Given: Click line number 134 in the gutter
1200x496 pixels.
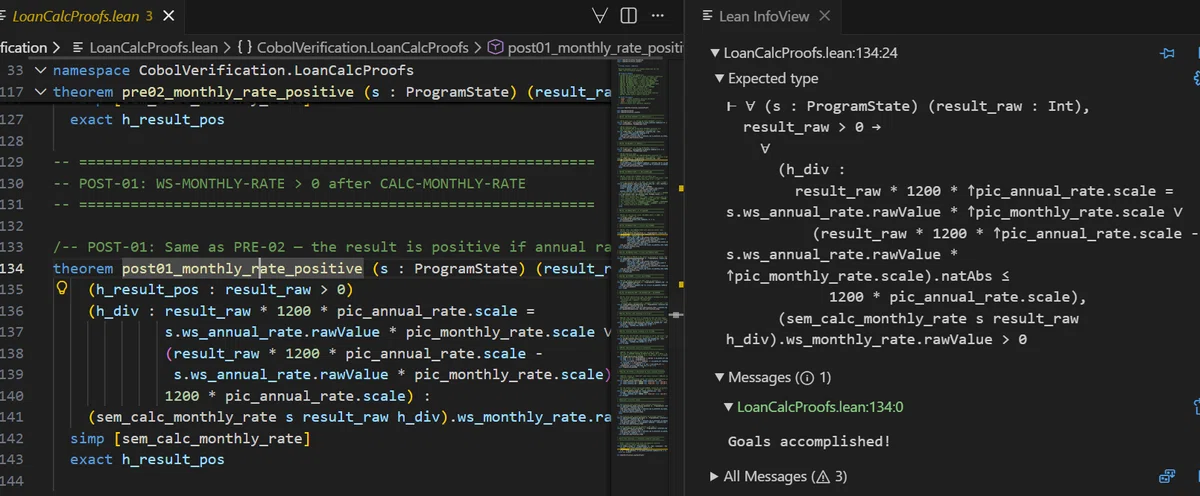Looking at the screenshot, I should tap(13, 268).
